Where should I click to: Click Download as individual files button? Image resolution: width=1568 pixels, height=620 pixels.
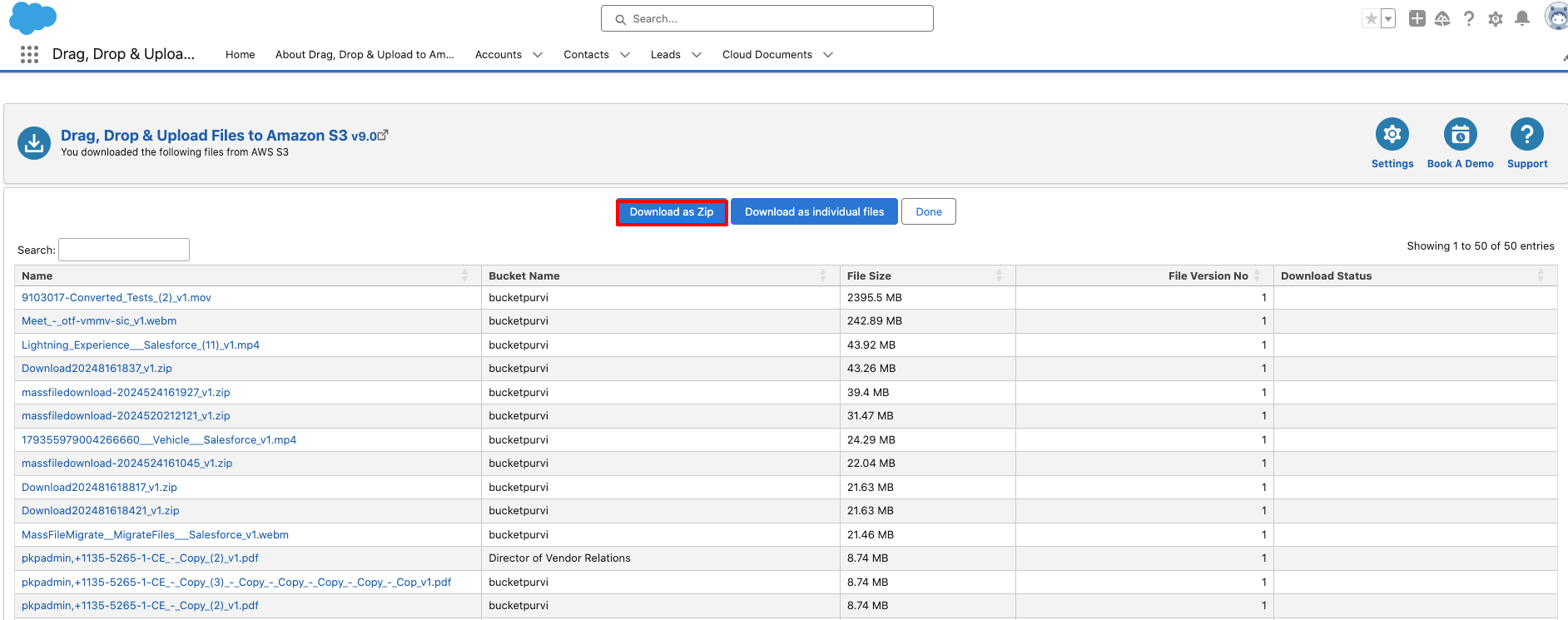point(814,211)
